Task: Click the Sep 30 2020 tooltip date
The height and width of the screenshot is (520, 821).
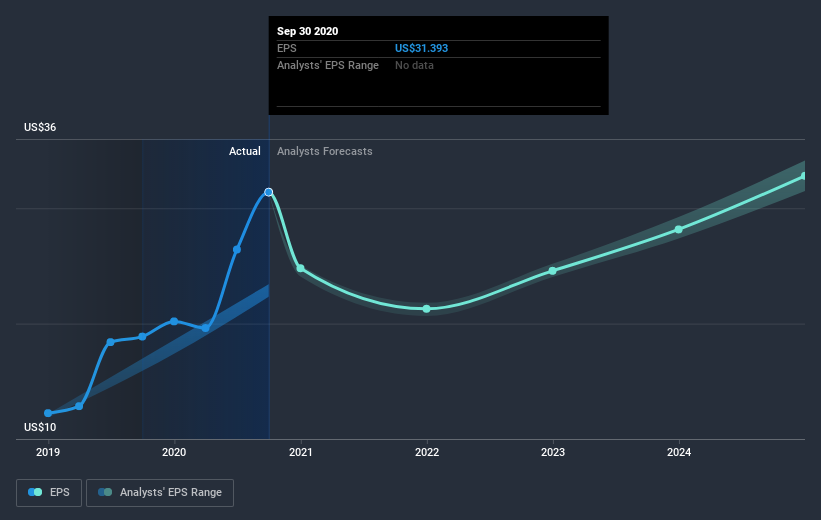Action: coord(307,31)
